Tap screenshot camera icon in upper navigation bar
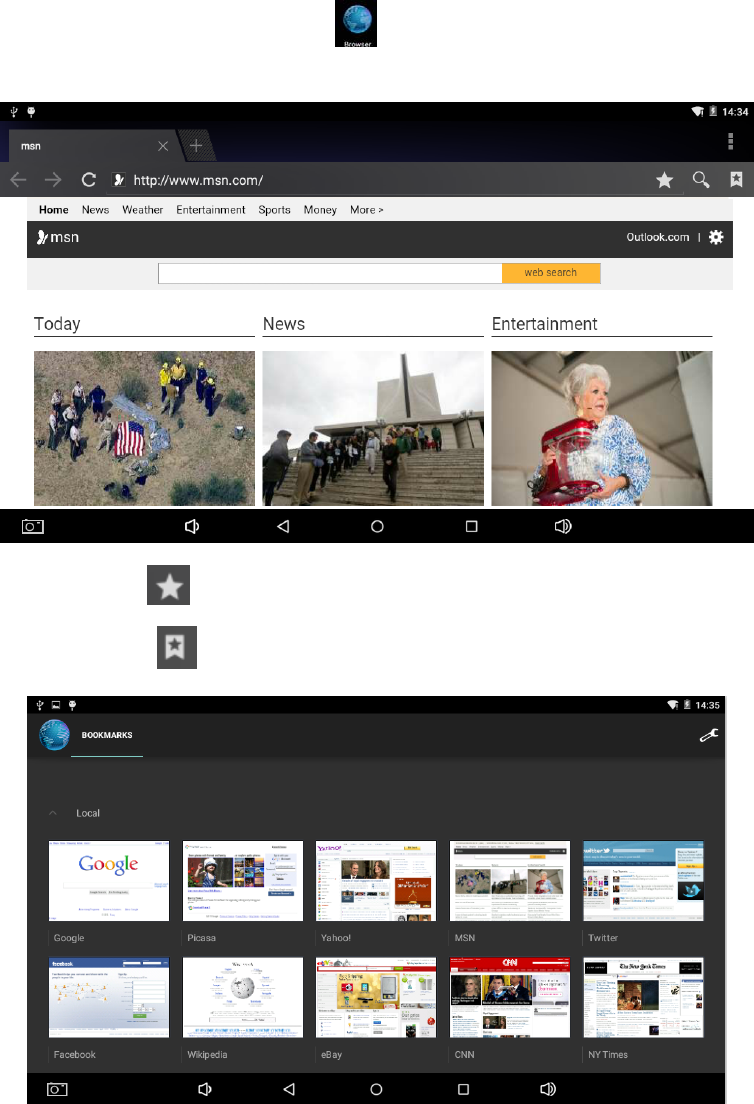754x1104 pixels. coord(32,527)
